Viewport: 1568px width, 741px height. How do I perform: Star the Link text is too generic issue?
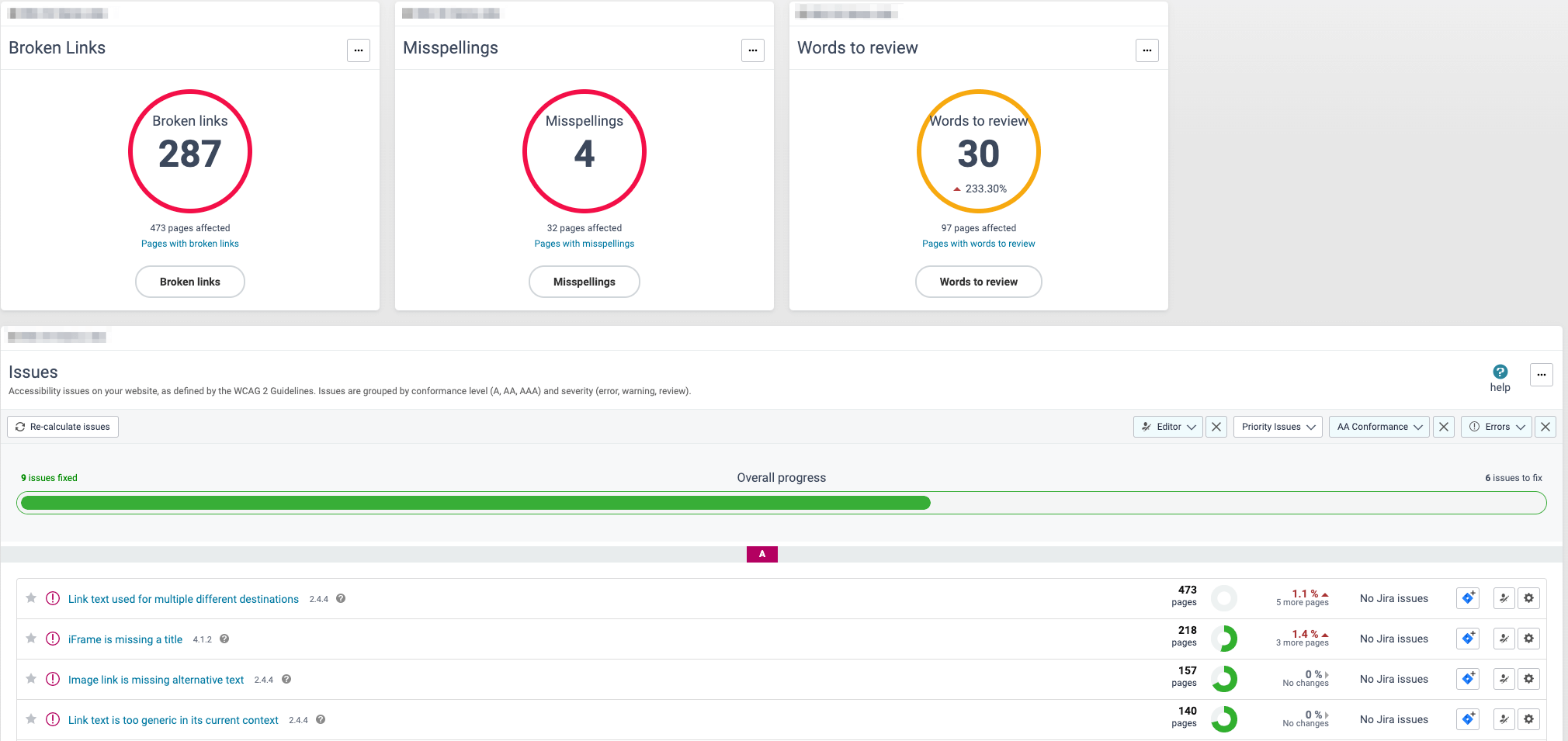tap(31, 719)
